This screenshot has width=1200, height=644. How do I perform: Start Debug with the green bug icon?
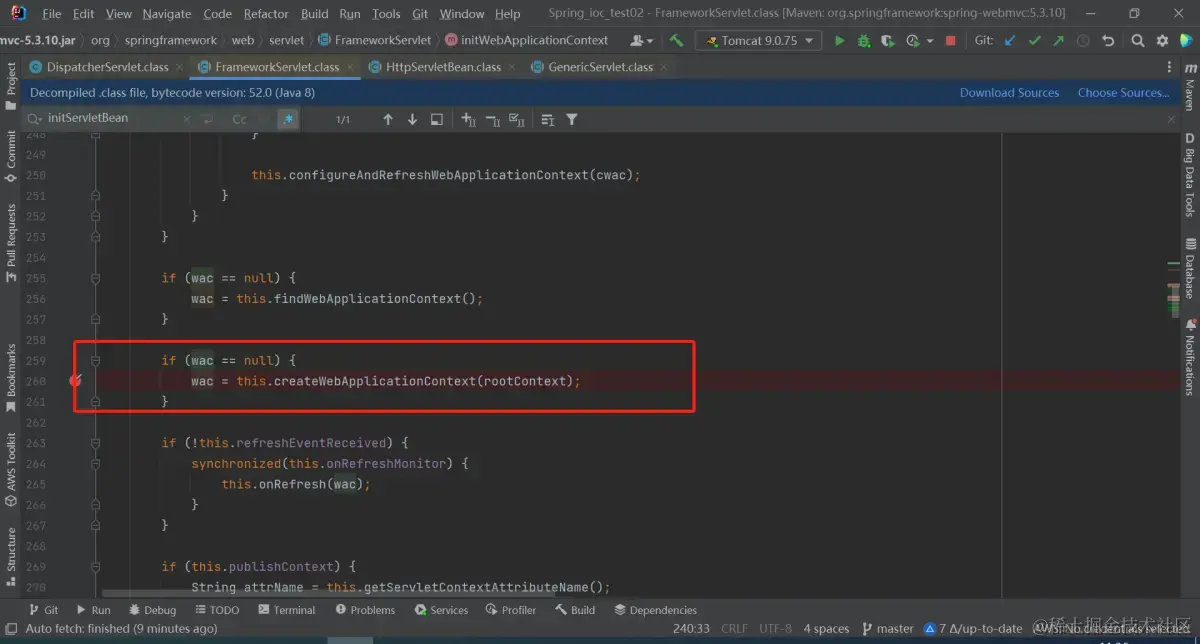[864, 41]
